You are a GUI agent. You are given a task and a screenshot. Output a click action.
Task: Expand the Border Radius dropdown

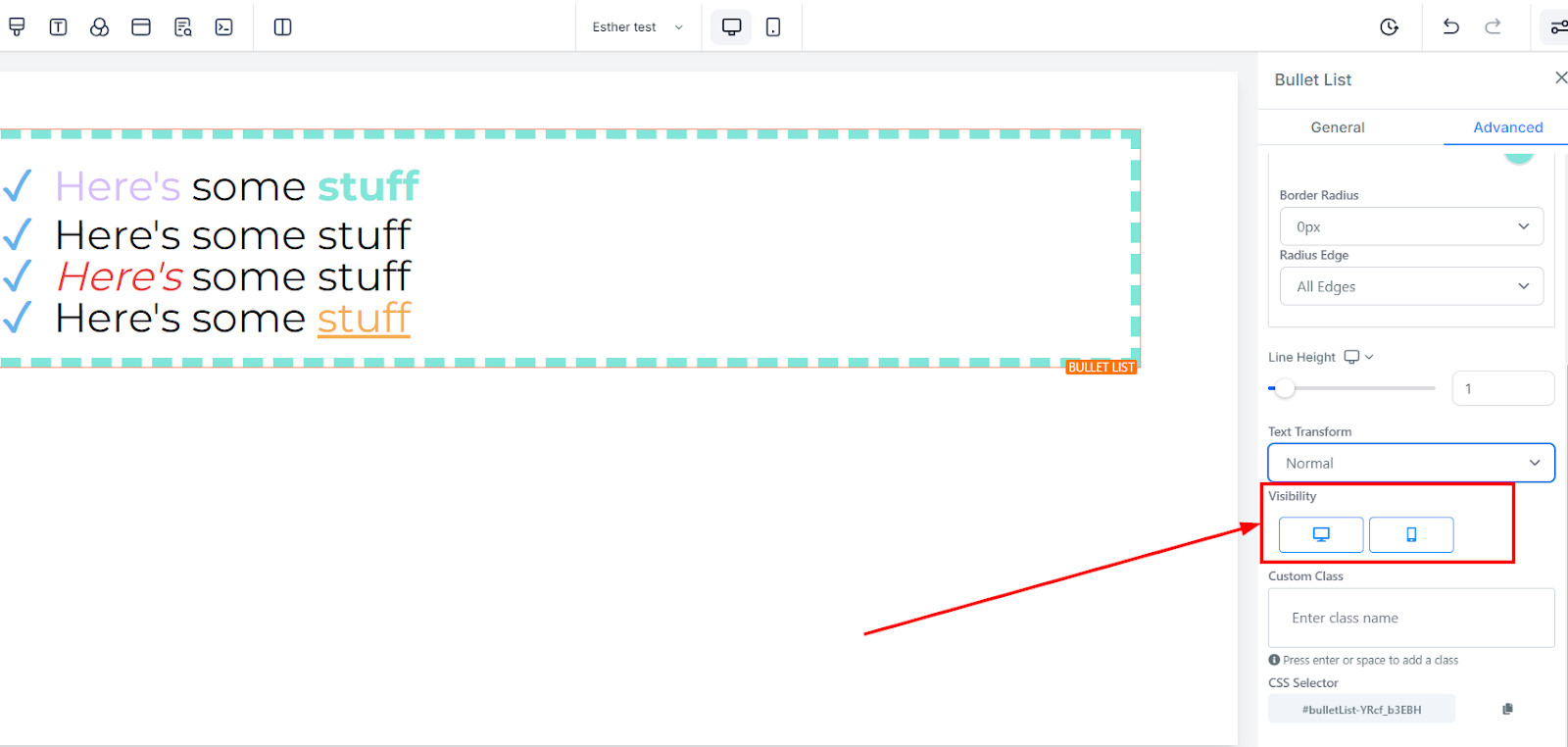[x=1411, y=226]
